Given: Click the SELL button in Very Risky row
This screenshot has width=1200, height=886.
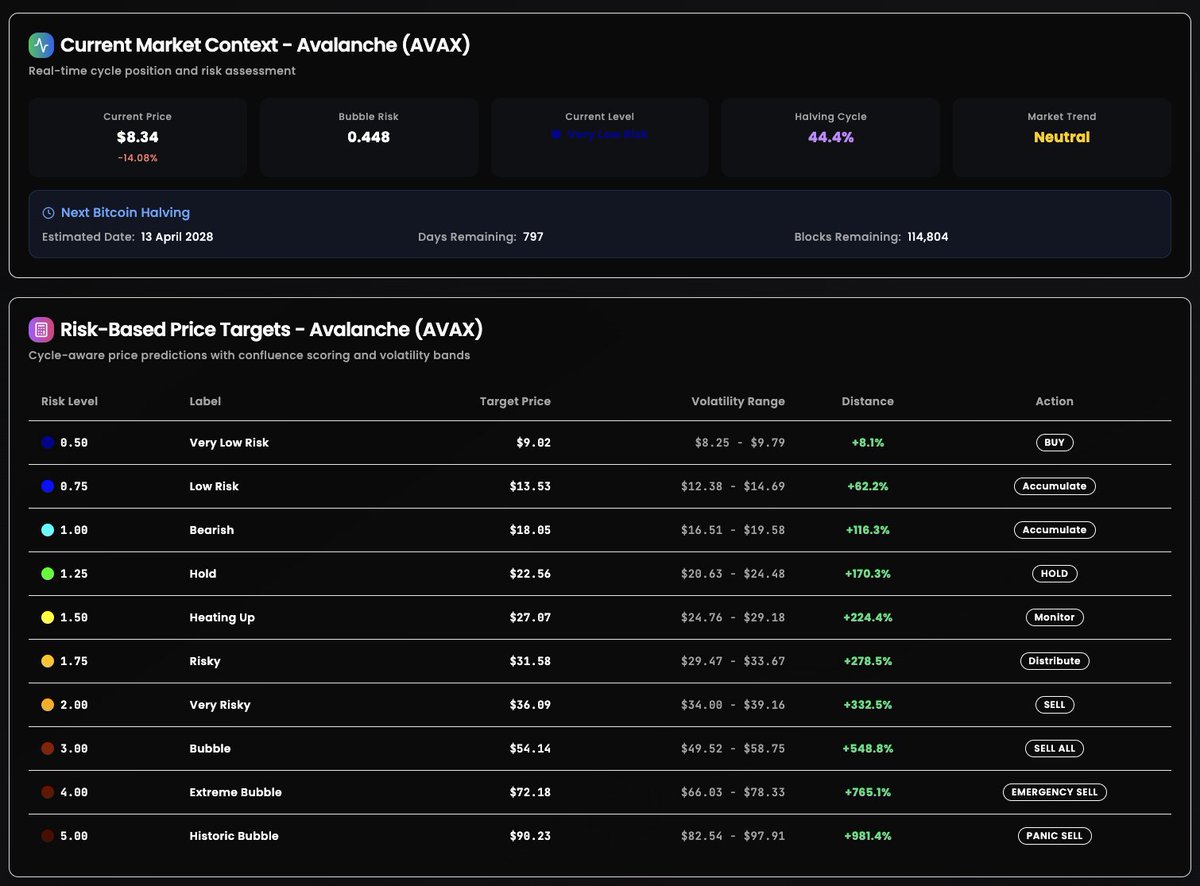Looking at the screenshot, I should (x=1054, y=705).
